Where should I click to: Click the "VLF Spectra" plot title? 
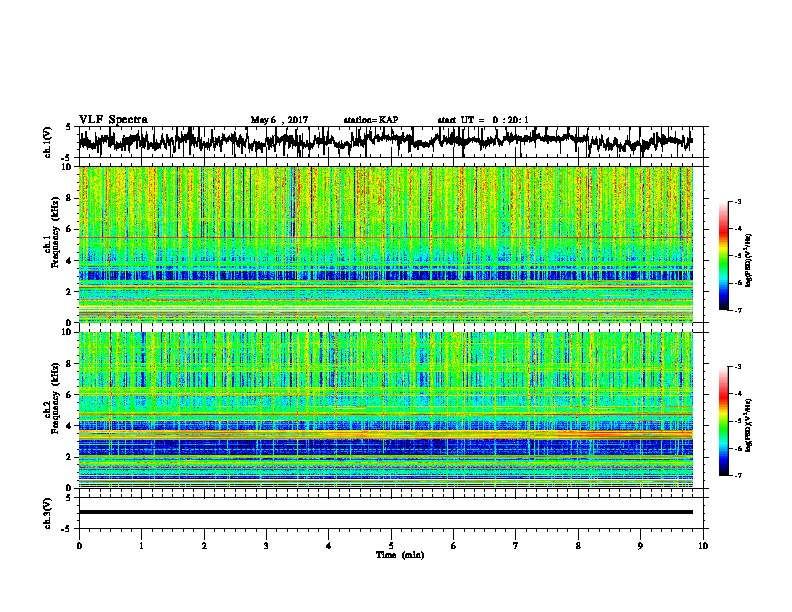coord(113,120)
